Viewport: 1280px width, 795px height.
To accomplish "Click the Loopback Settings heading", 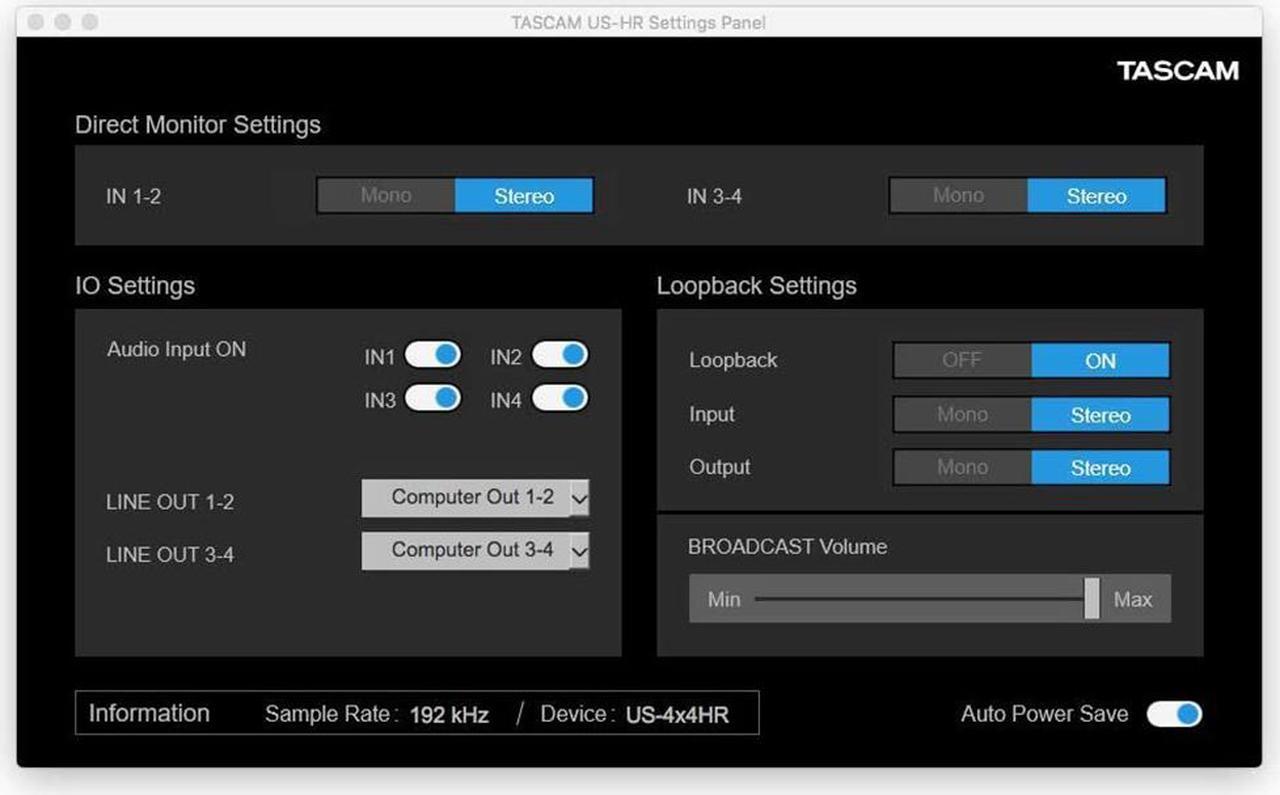I will [757, 286].
